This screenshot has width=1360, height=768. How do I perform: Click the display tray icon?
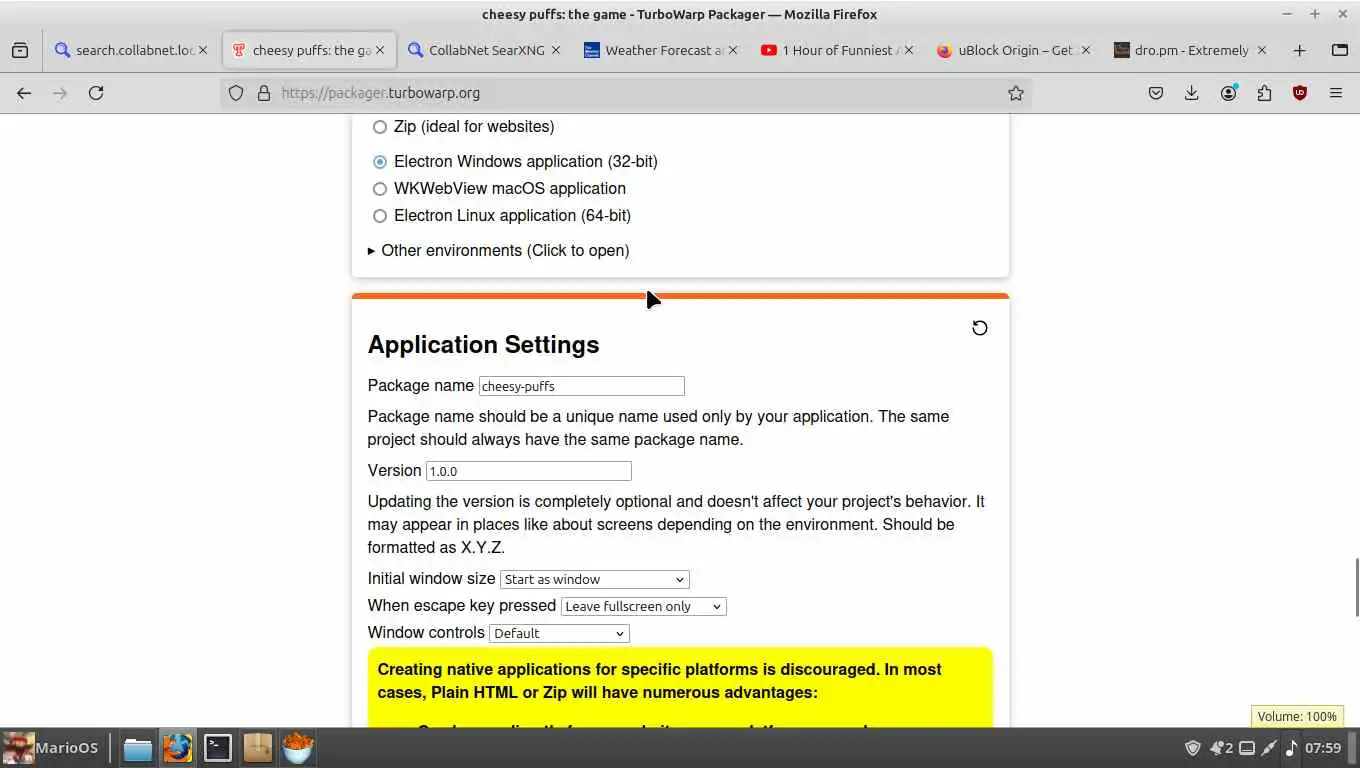tap(1246, 748)
